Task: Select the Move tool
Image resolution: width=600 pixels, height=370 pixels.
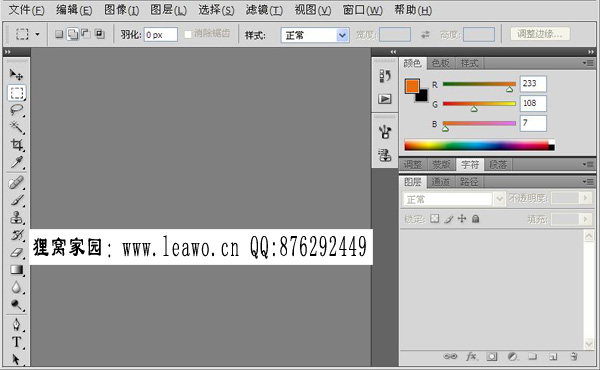Action: point(16,74)
